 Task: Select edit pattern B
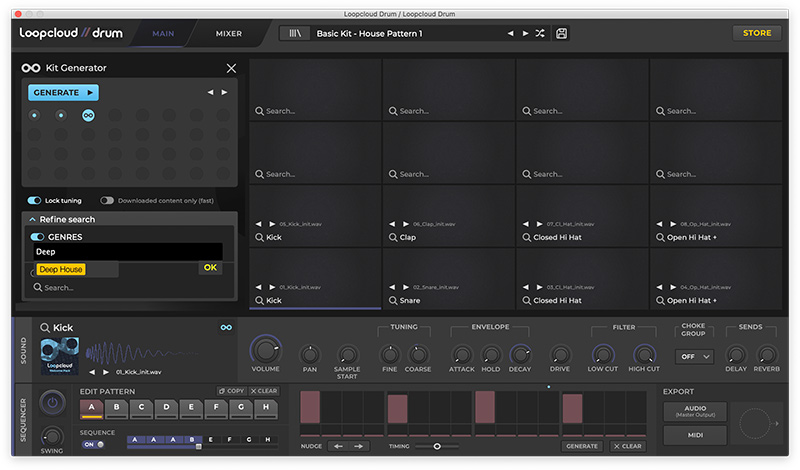coord(116,408)
